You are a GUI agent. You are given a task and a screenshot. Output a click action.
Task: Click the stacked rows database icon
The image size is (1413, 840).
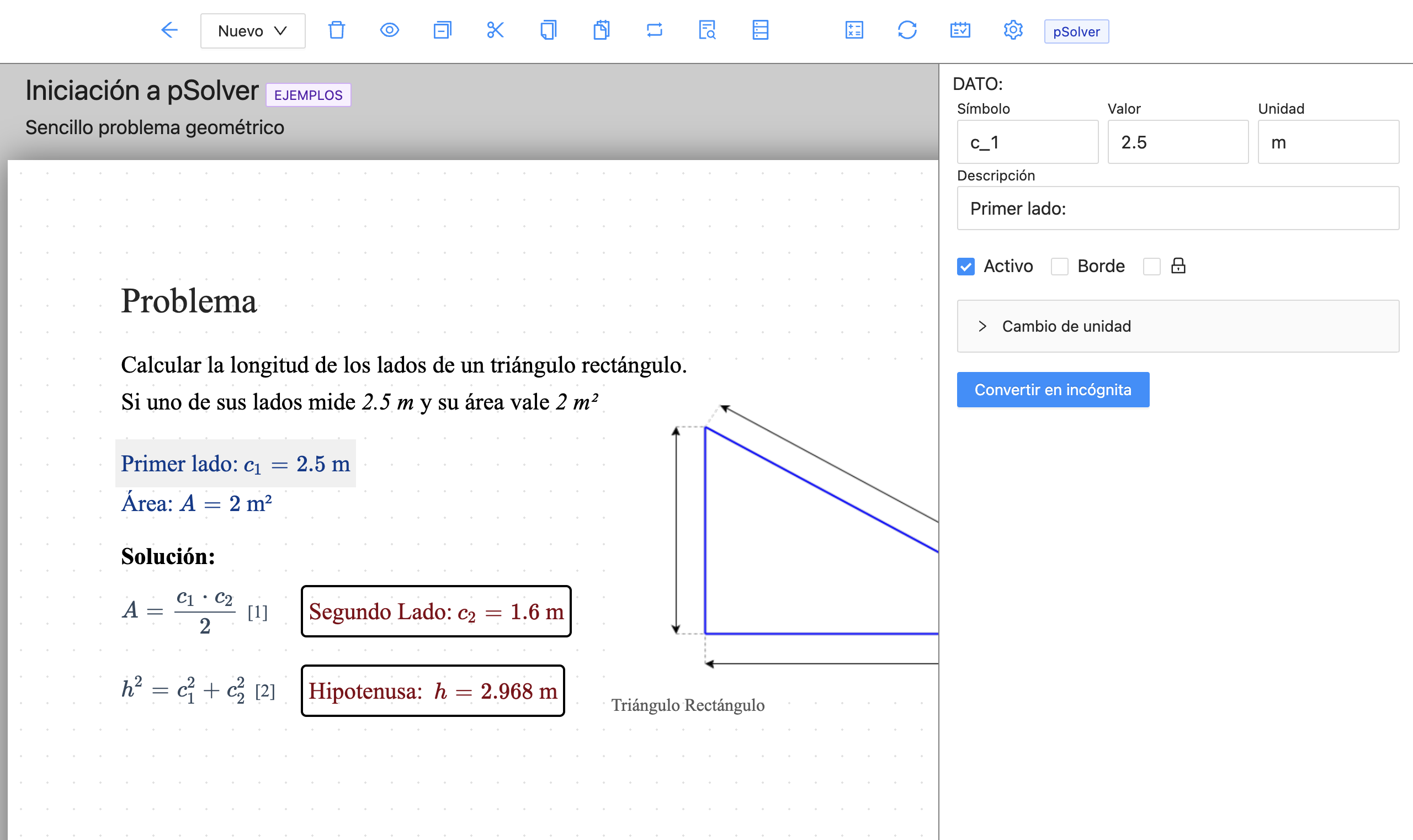coord(760,30)
